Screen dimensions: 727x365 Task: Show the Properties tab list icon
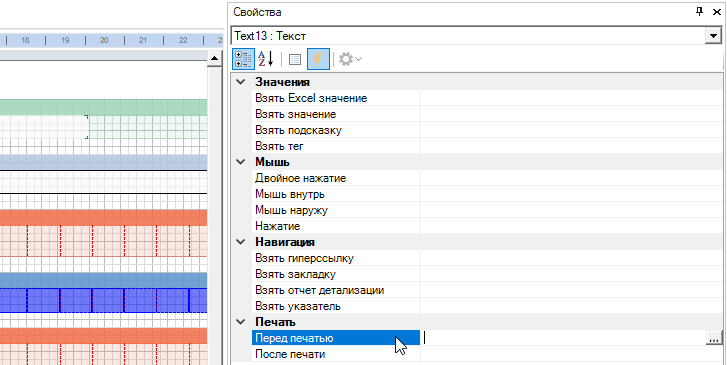295,59
